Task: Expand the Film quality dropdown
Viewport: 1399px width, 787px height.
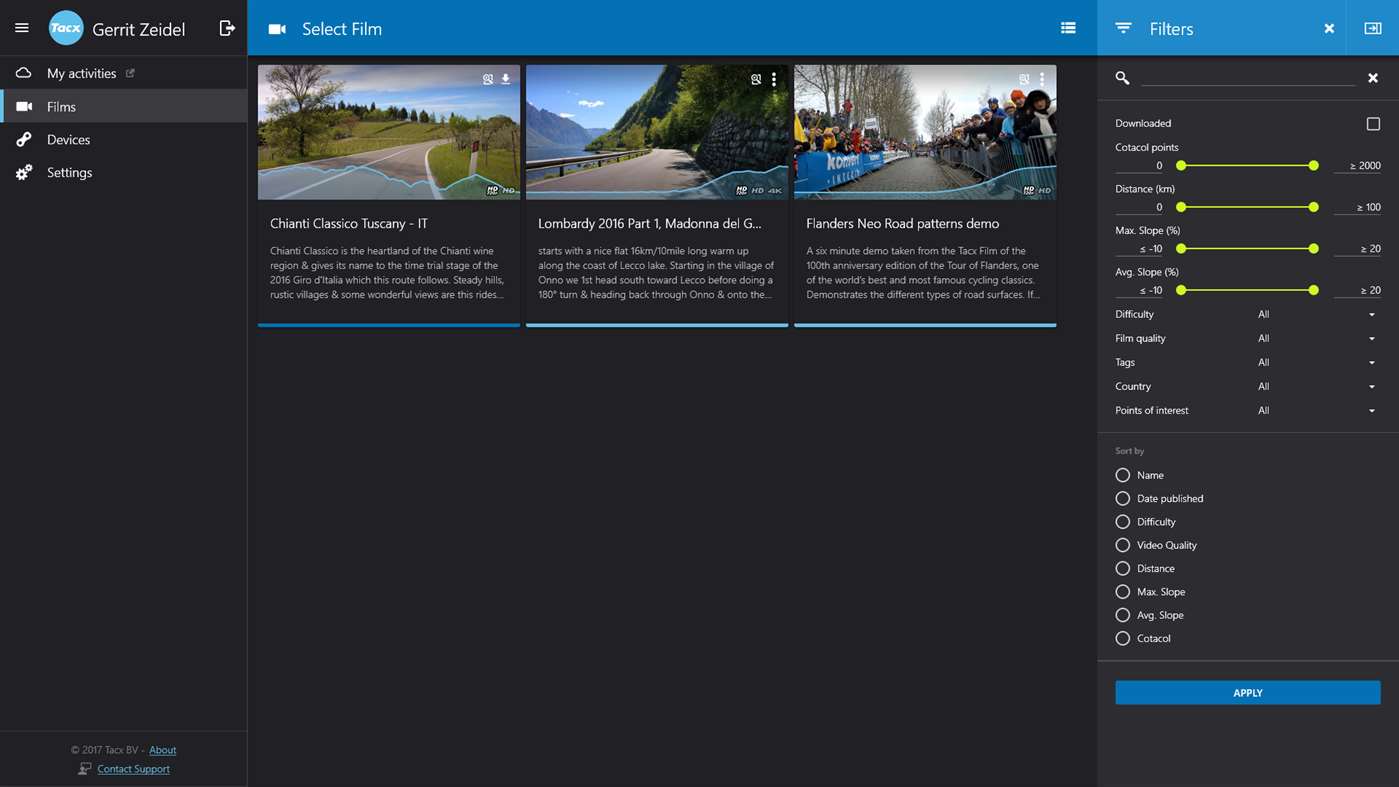Action: click(x=1316, y=338)
